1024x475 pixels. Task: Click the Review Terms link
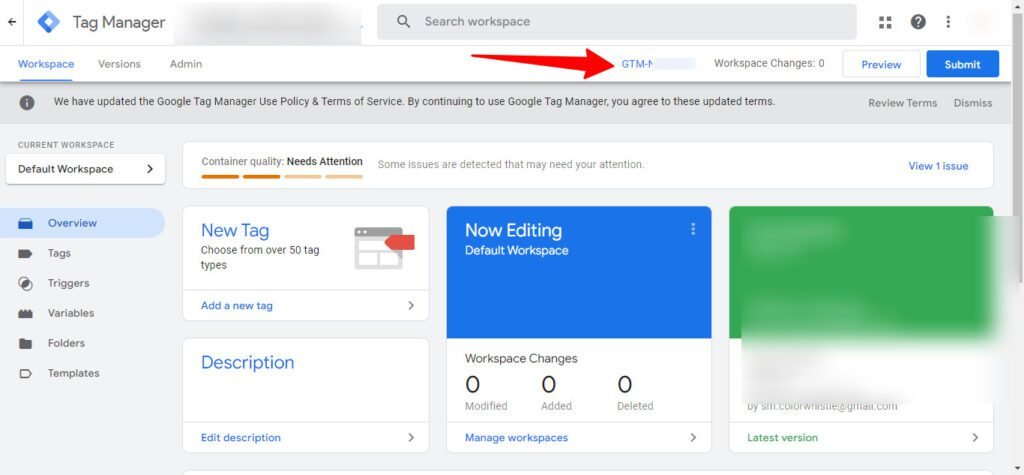tap(903, 103)
